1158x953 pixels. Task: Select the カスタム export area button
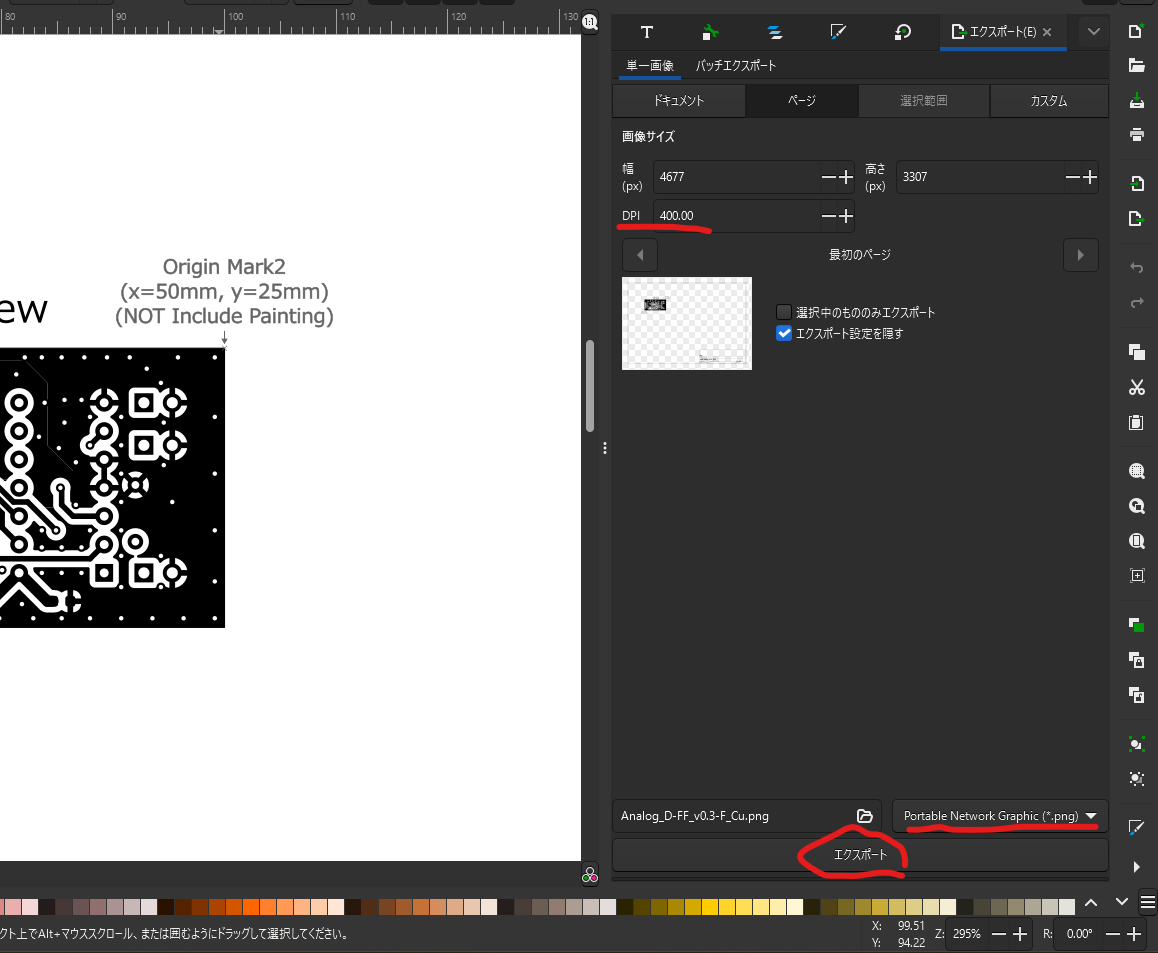(1048, 101)
